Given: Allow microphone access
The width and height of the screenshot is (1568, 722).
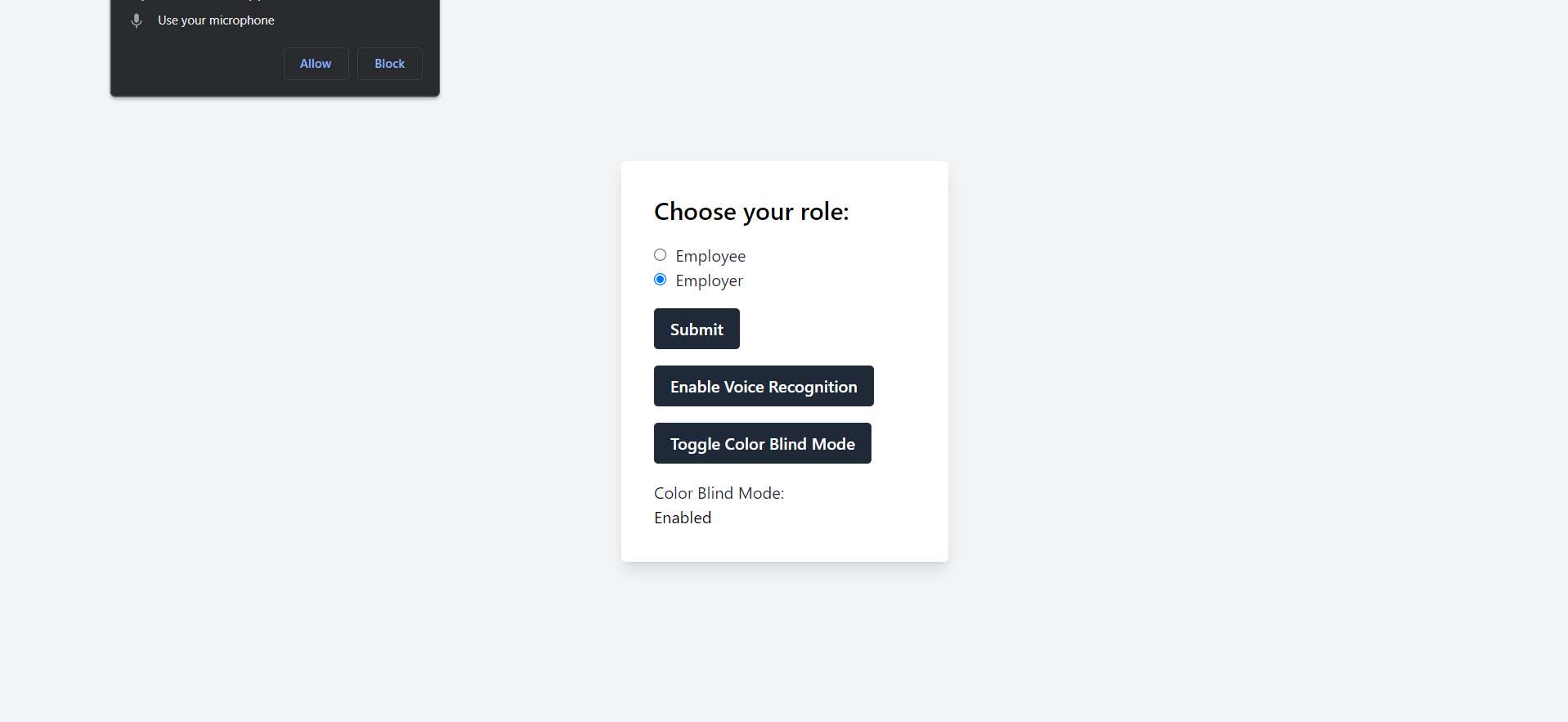Looking at the screenshot, I should (316, 64).
